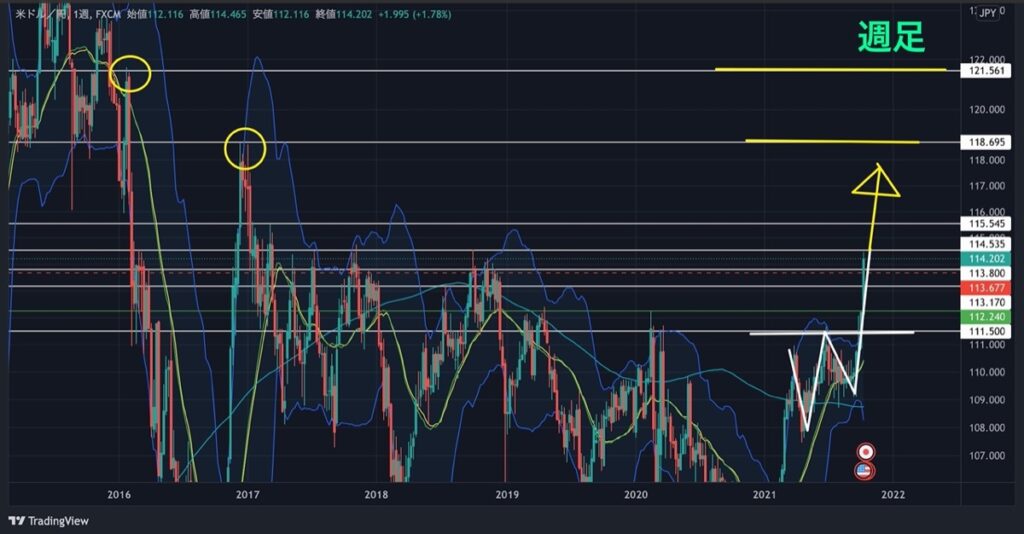Click the US flag economic event icon
Image resolution: width=1024 pixels, height=534 pixels.
coord(865,470)
